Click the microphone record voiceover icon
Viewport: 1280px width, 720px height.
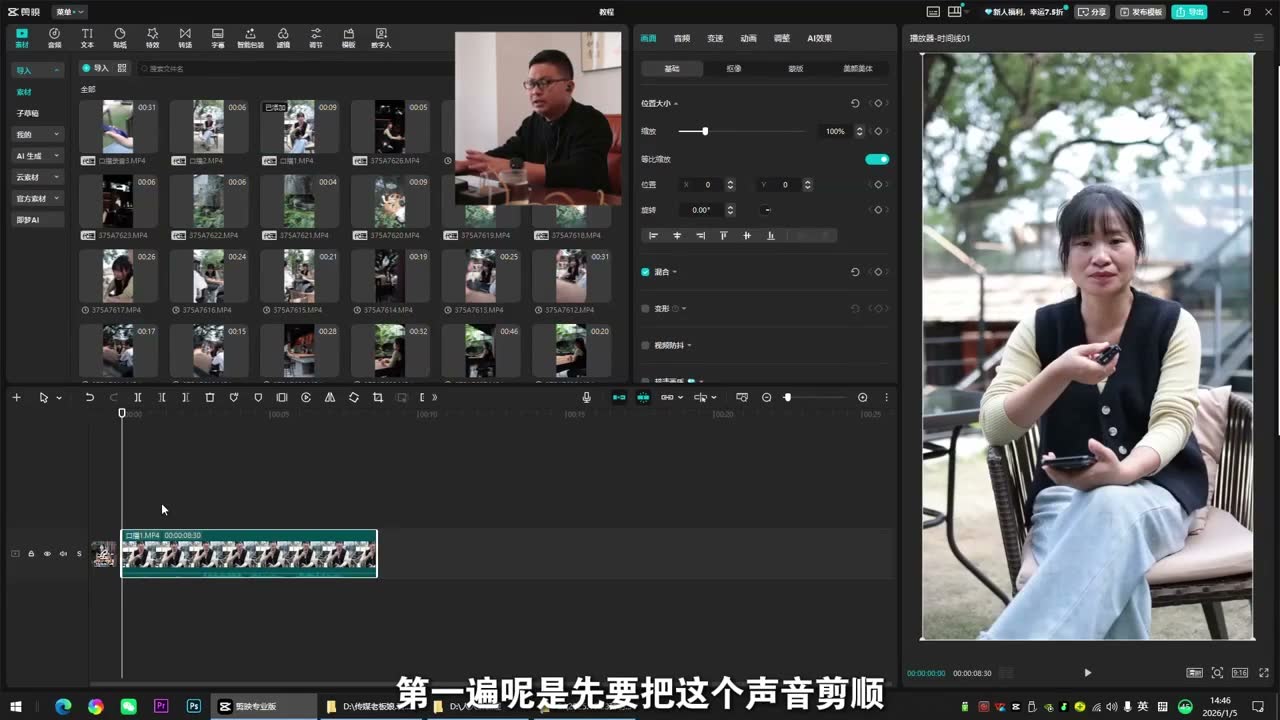point(587,397)
